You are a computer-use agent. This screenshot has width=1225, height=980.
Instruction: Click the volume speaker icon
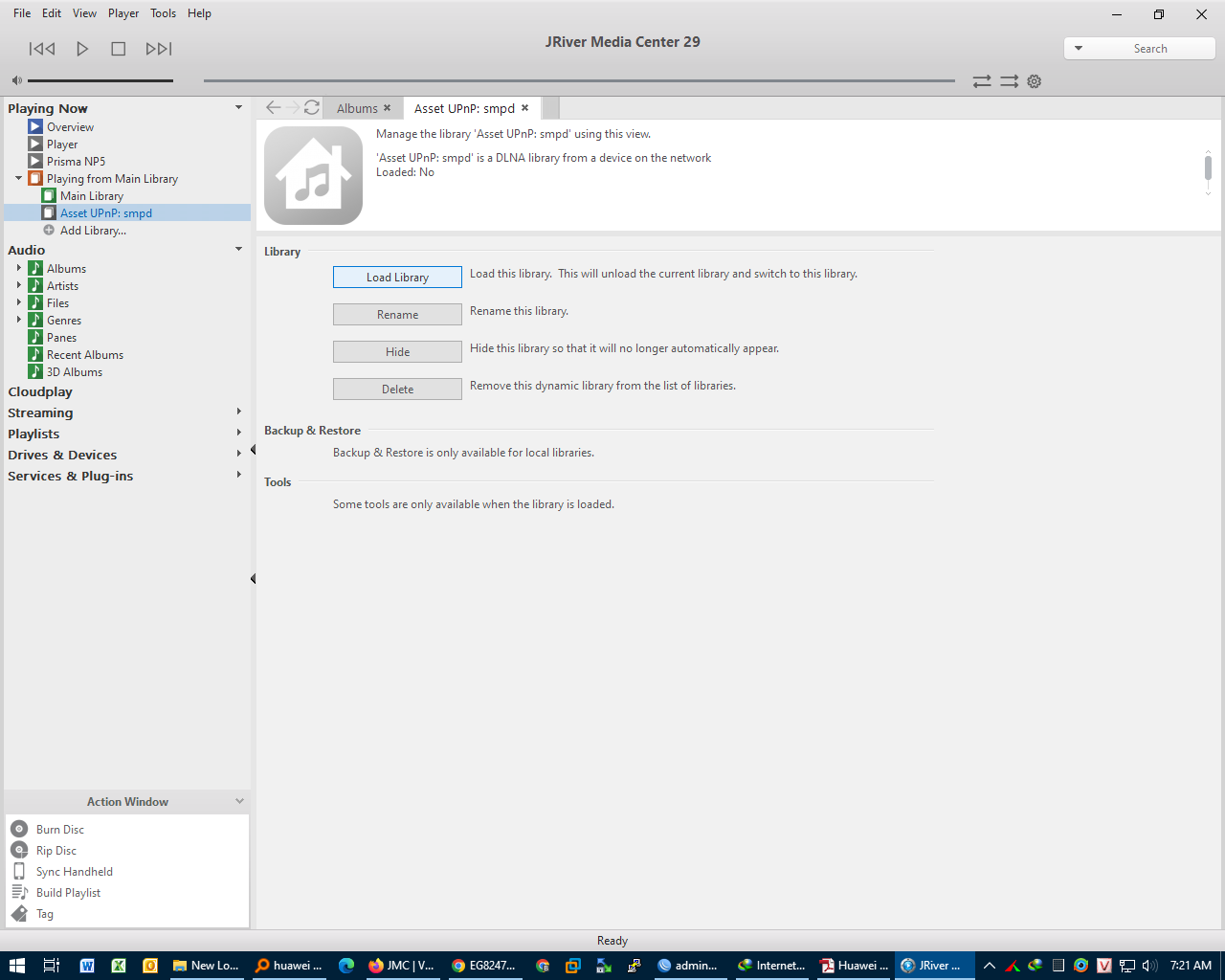coord(16,80)
